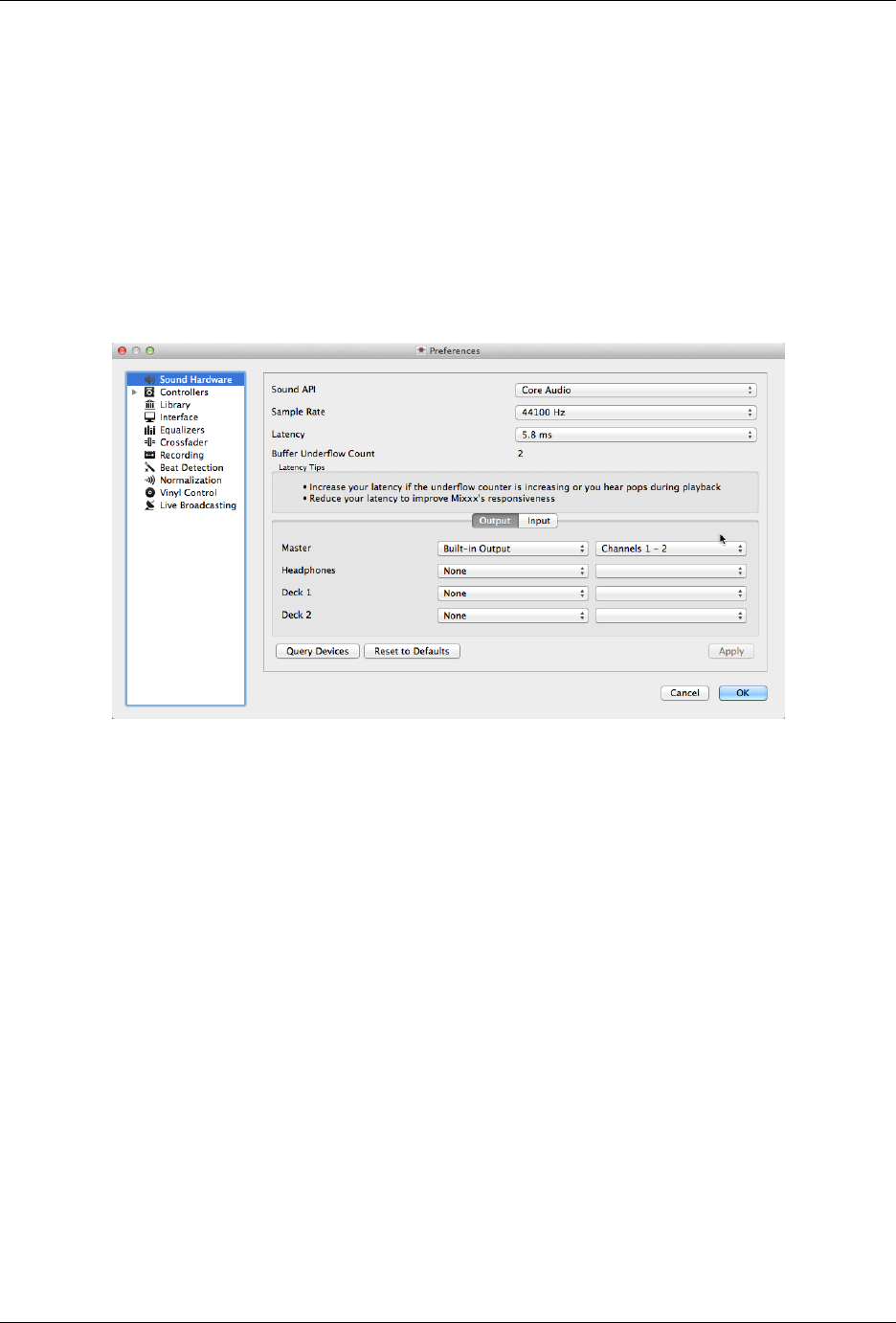Open the Equalizers preferences page
The width and height of the screenshot is (896, 1323).
tap(182, 430)
